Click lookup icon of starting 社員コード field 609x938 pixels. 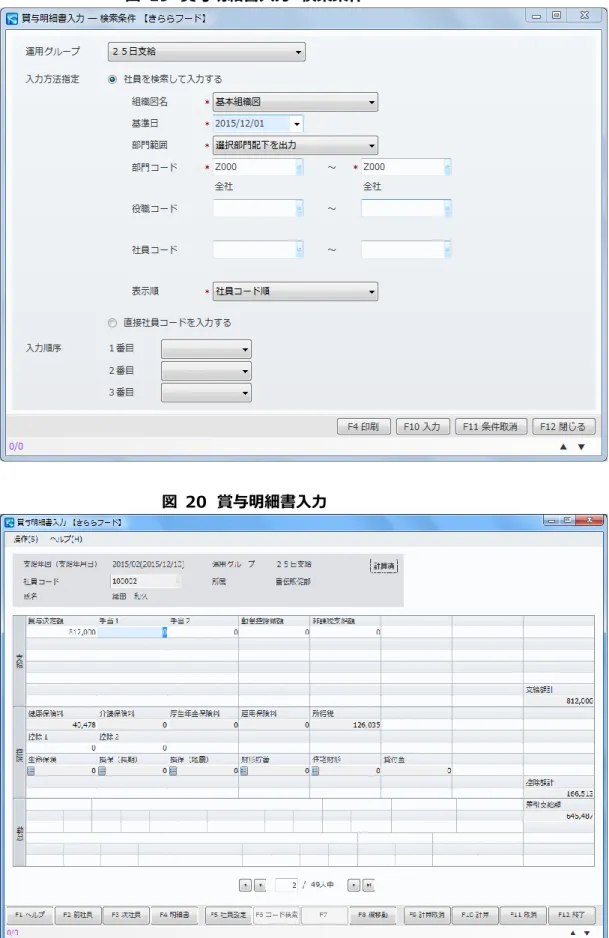[x=300, y=249]
